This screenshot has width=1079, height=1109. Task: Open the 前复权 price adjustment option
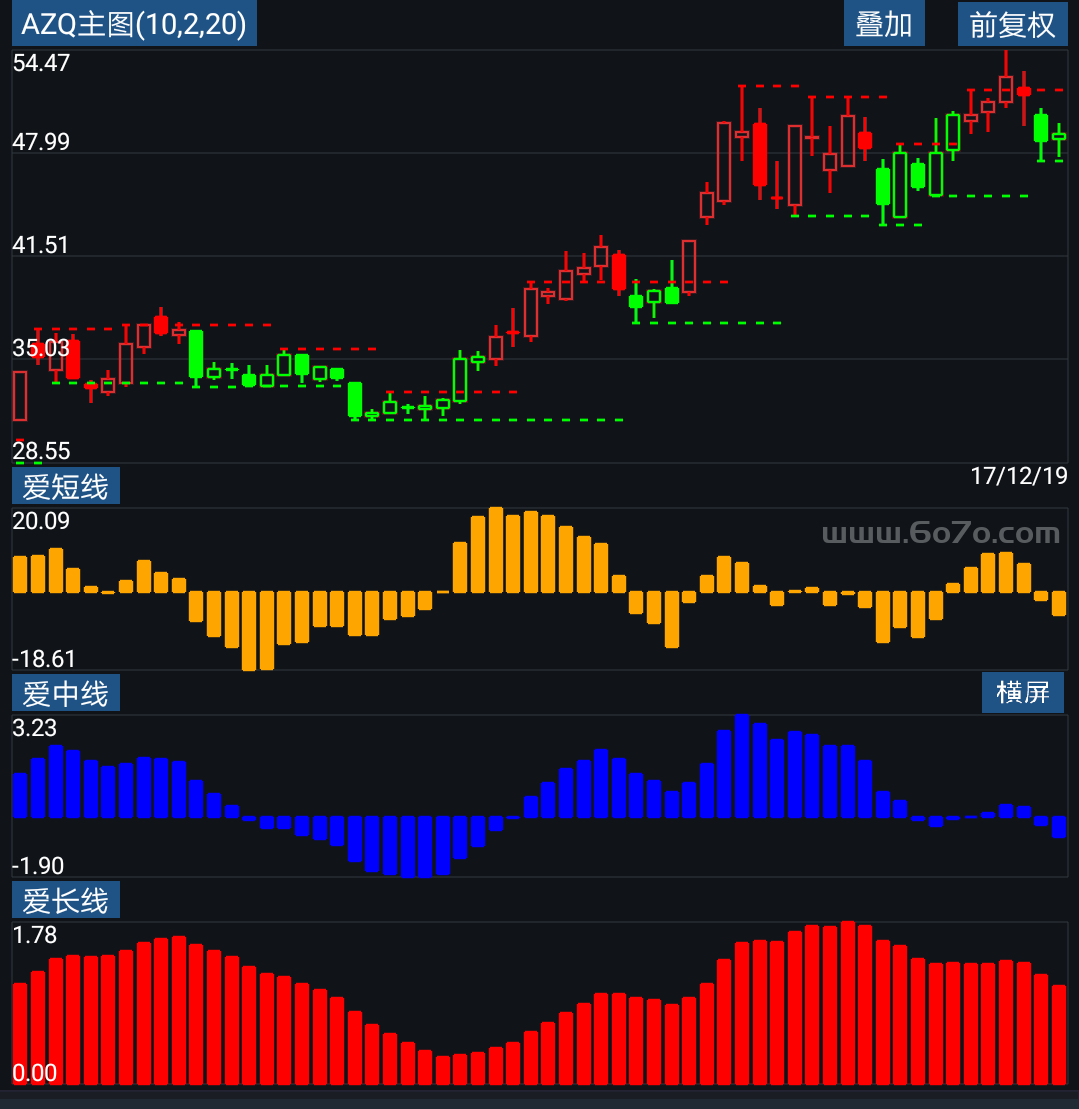[x=1012, y=24]
